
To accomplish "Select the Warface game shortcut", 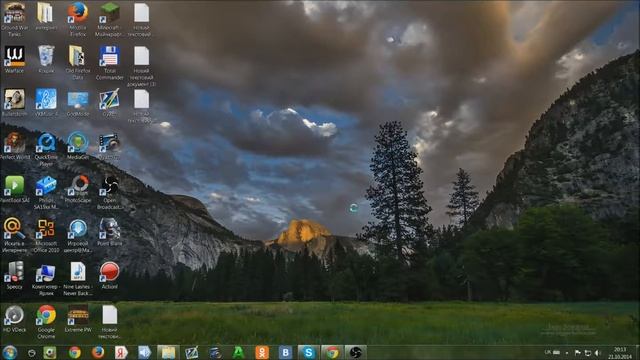I will [x=14, y=60].
